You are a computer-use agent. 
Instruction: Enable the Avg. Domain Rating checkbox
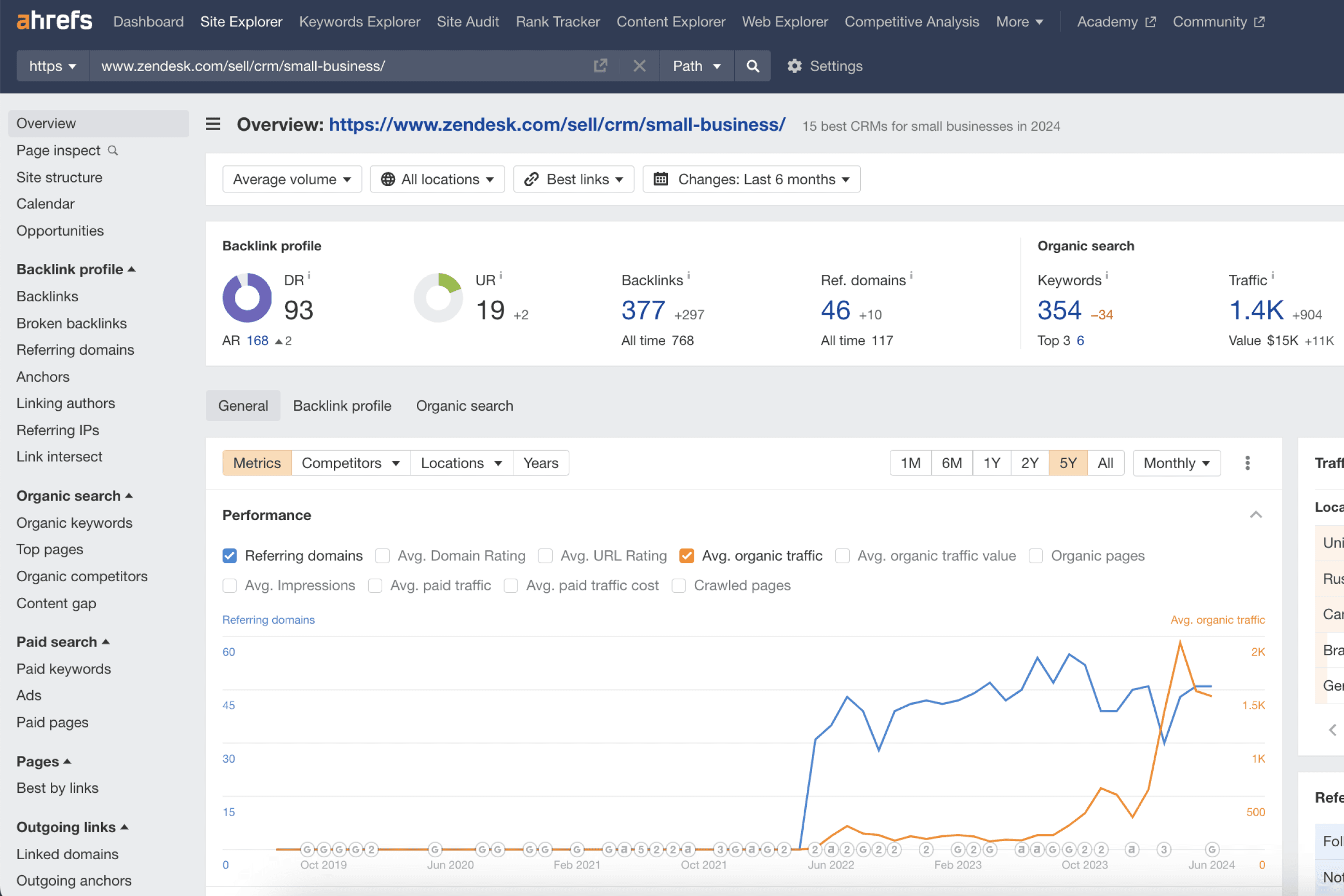pyautogui.click(x=382, y=555)
